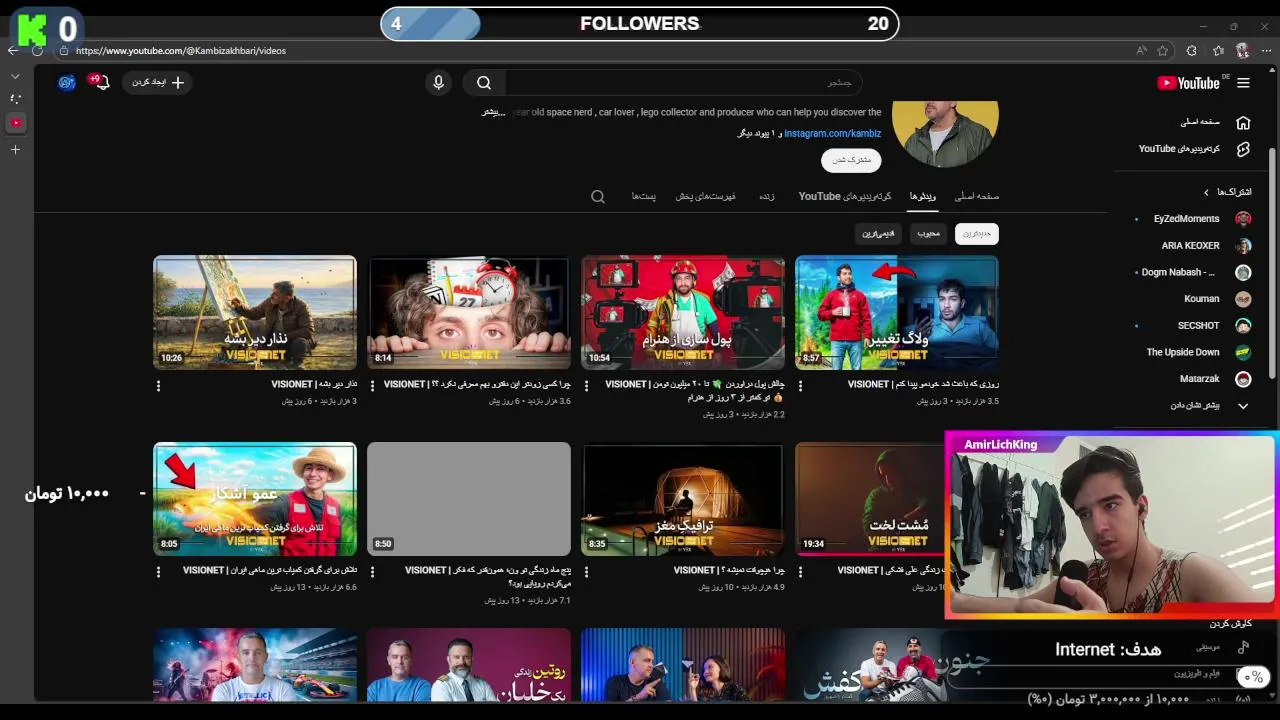1280x720 pixels.
Task: Open the Home icon in YouTube sidebar
Action: click(x=1243, y=122)
